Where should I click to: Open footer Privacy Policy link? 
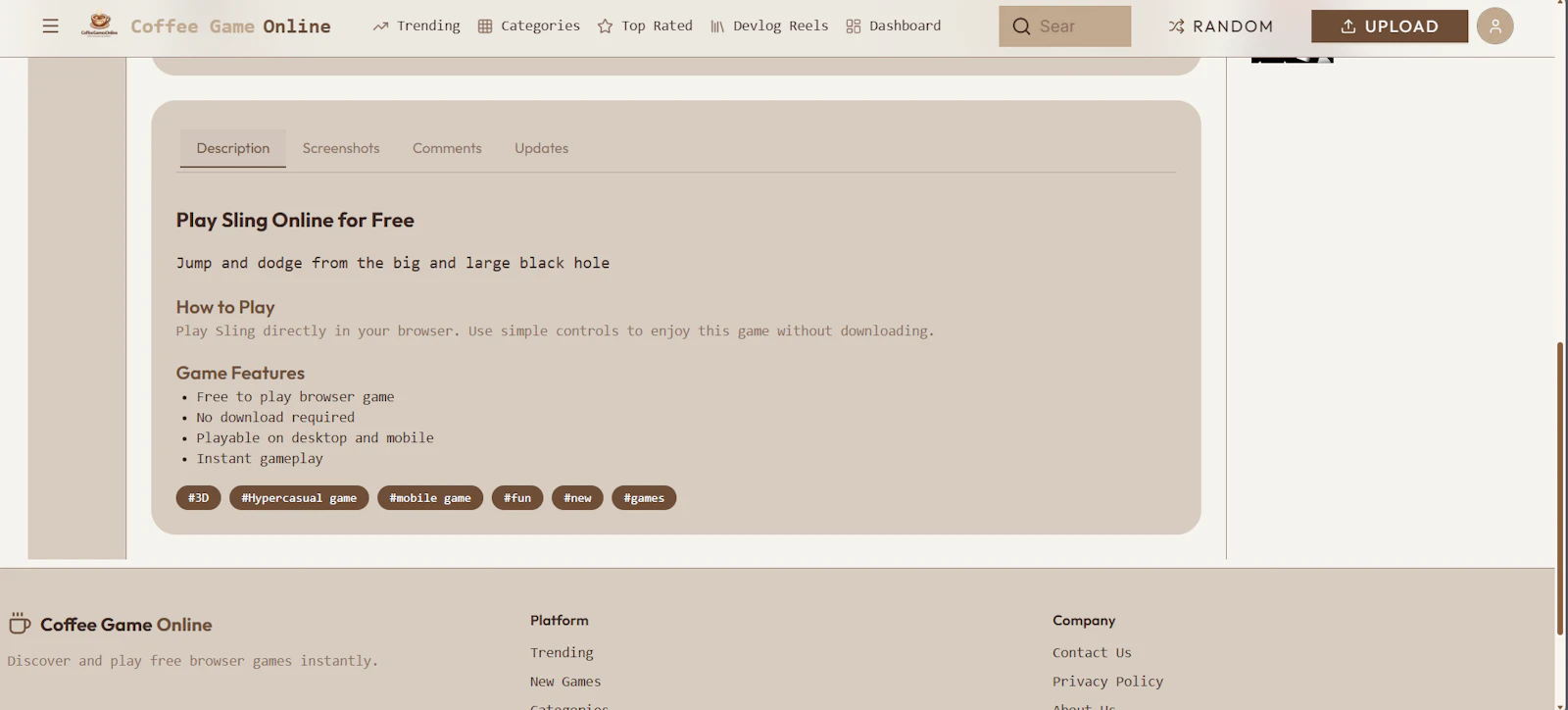(x=1107, y=682)
